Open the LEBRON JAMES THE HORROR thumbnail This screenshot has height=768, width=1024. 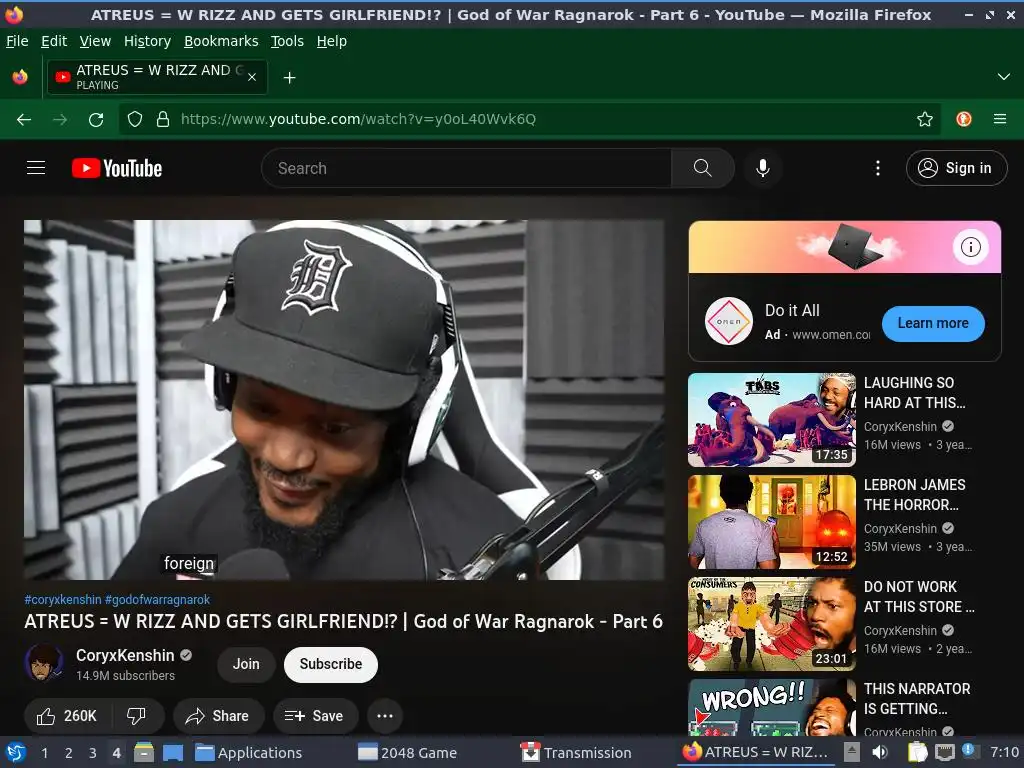[771, 522]
